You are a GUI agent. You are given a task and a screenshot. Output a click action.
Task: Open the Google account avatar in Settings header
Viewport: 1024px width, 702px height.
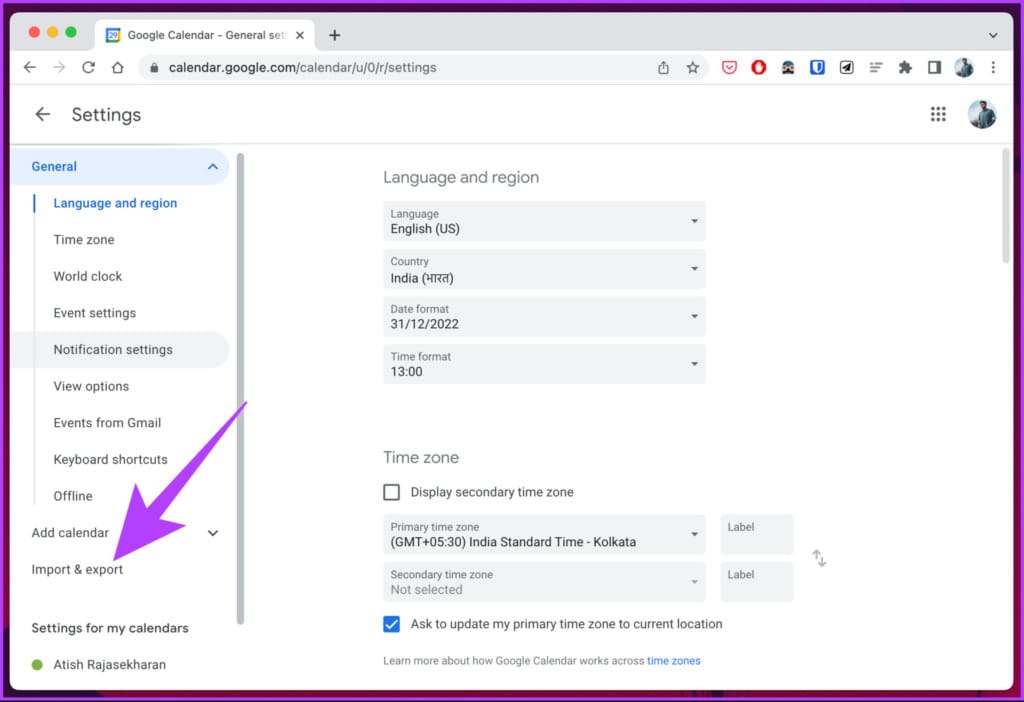click(x=982, y=114)
